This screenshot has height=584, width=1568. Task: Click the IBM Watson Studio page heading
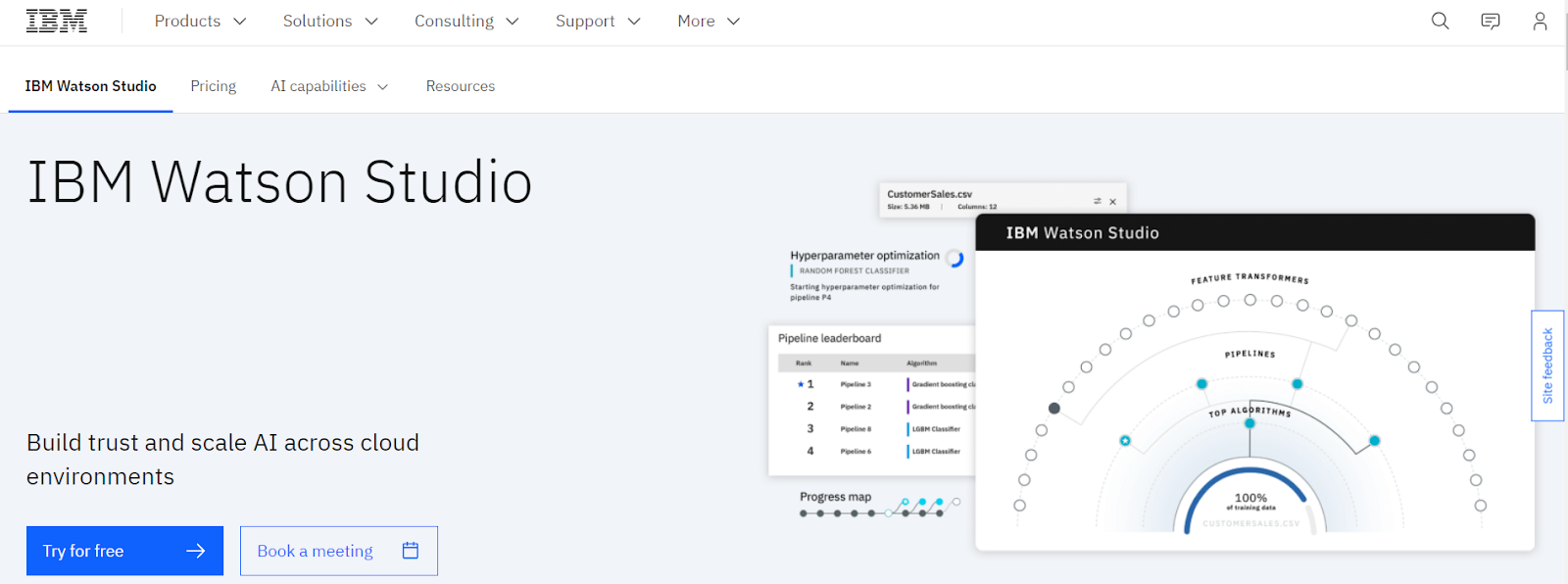coord(279,182)
